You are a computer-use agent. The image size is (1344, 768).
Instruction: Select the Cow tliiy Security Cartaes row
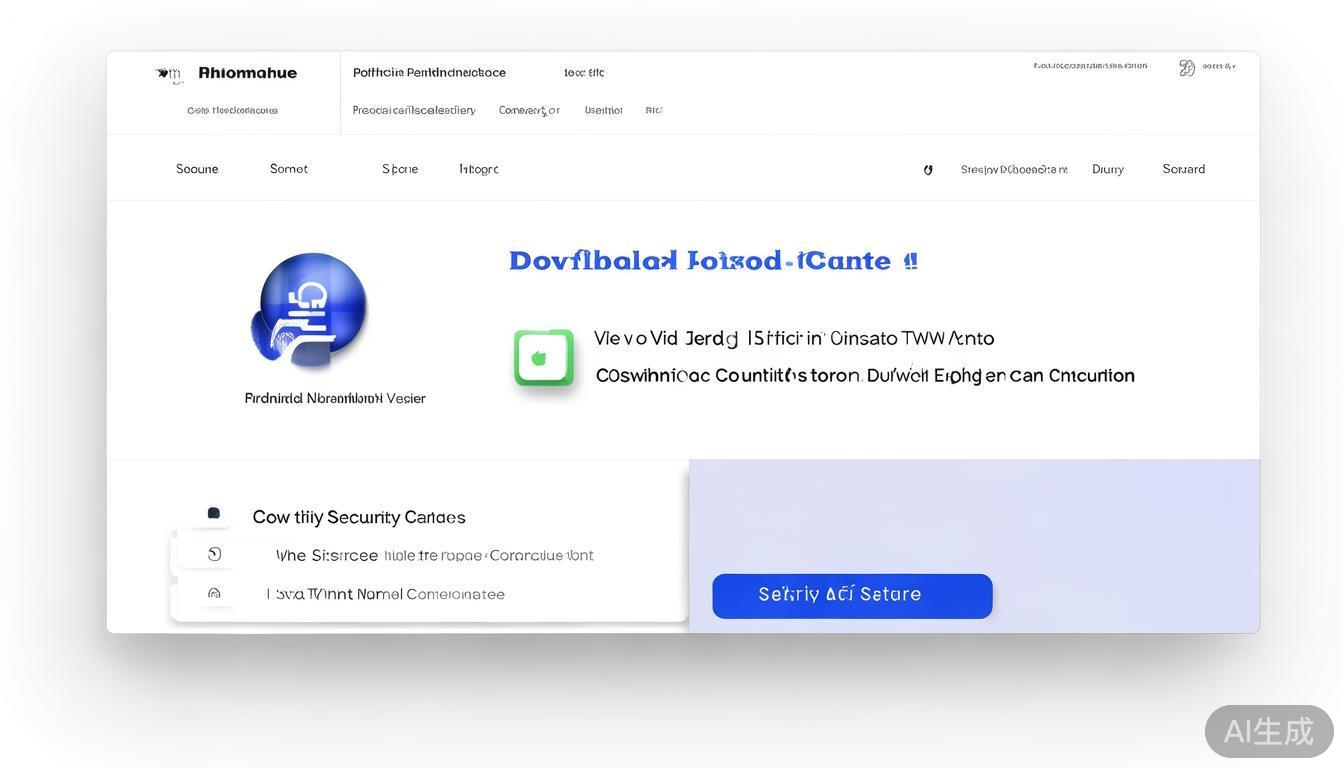click(359, 517)
